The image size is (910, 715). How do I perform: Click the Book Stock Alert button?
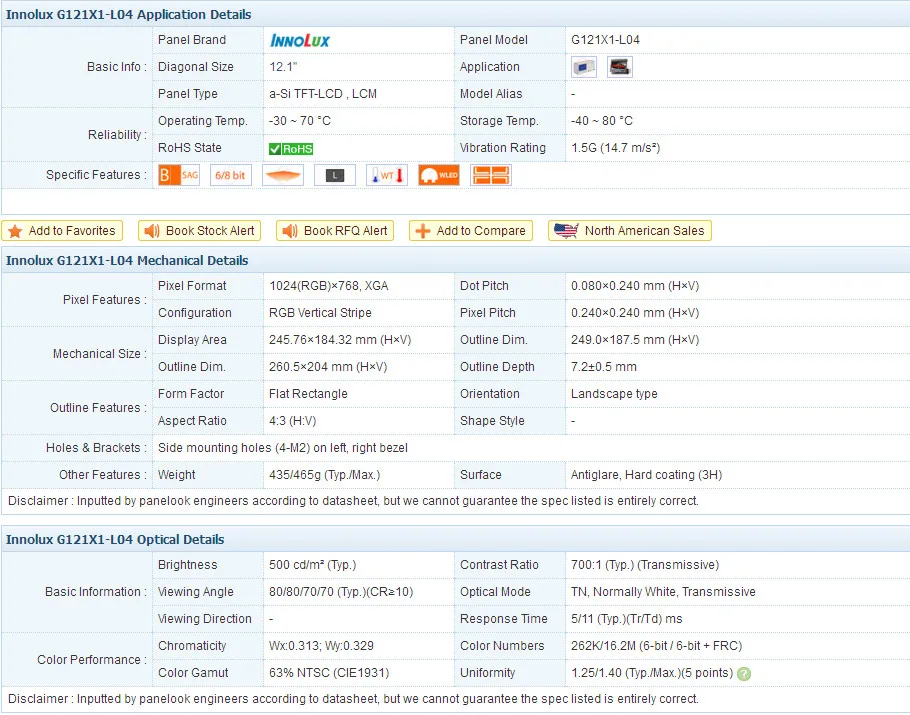coord(199,231)
